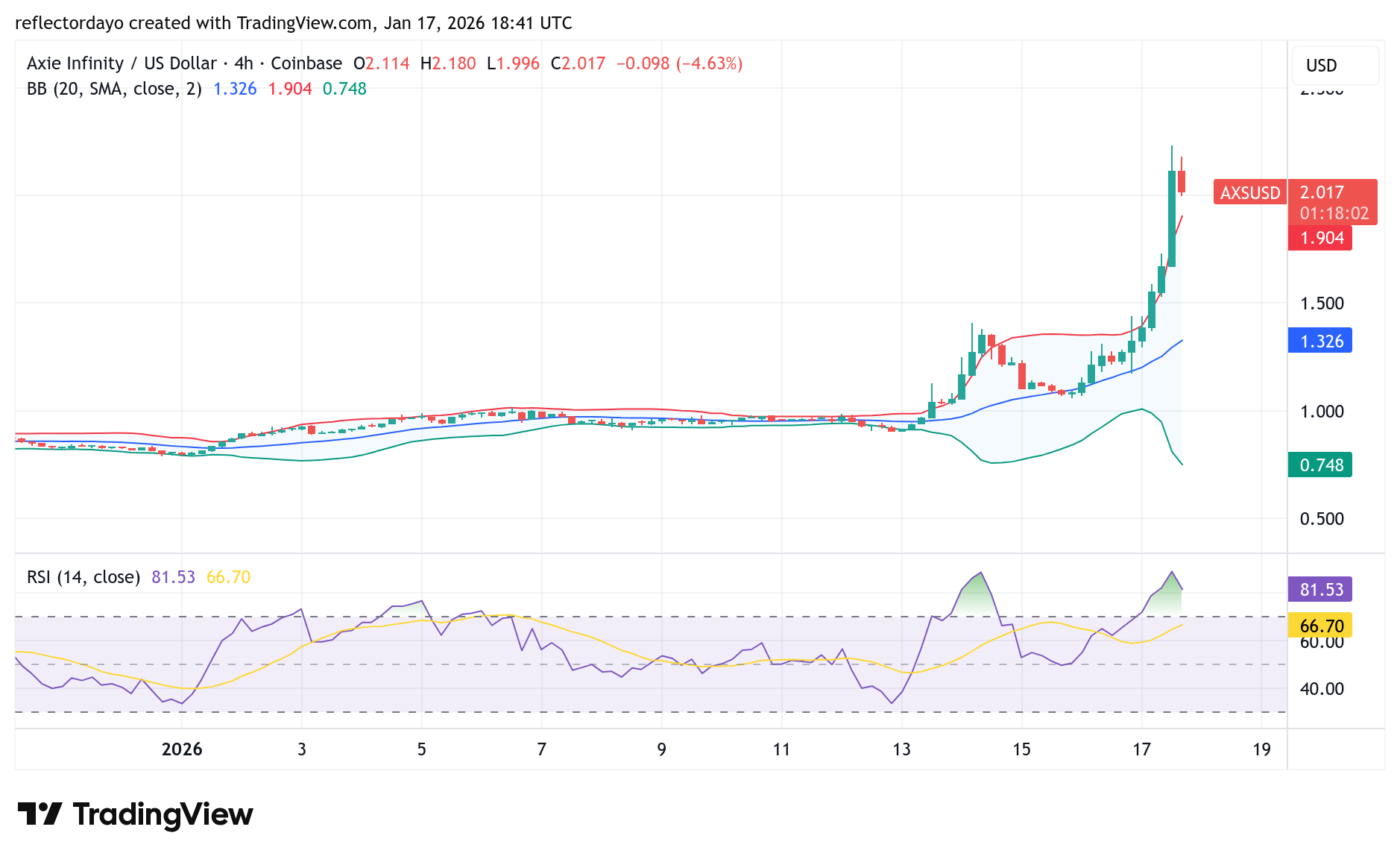
Task: Click the close value C2.017
Action: [578, 63]
